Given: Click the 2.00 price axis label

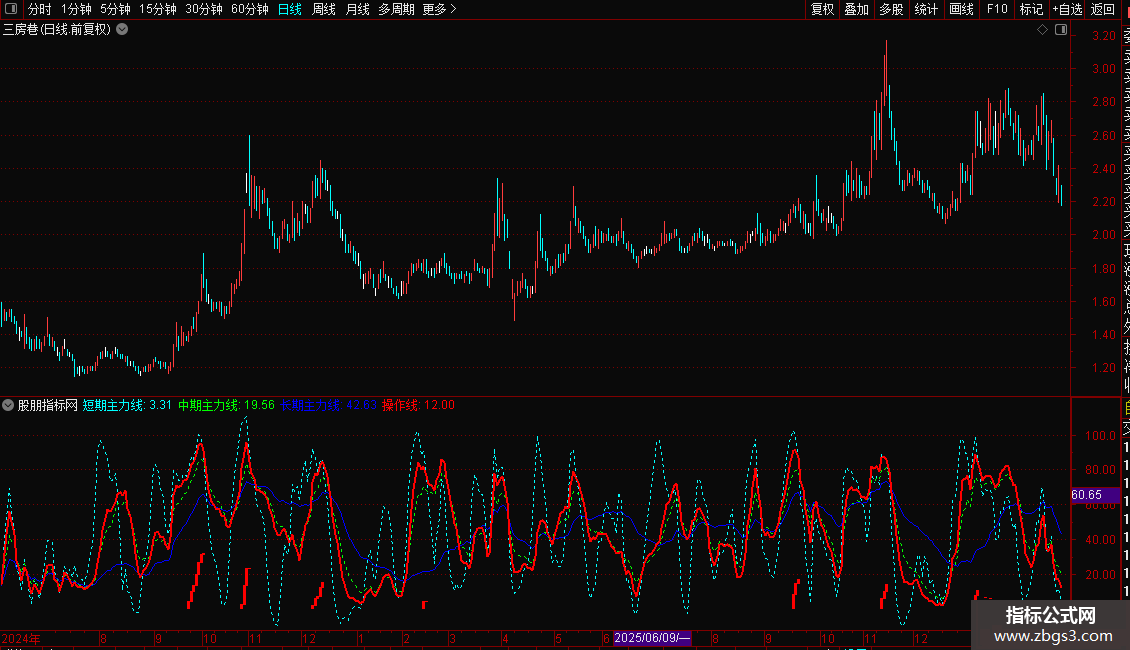Looking at the screenshot, I should (x=1104, y=235).
